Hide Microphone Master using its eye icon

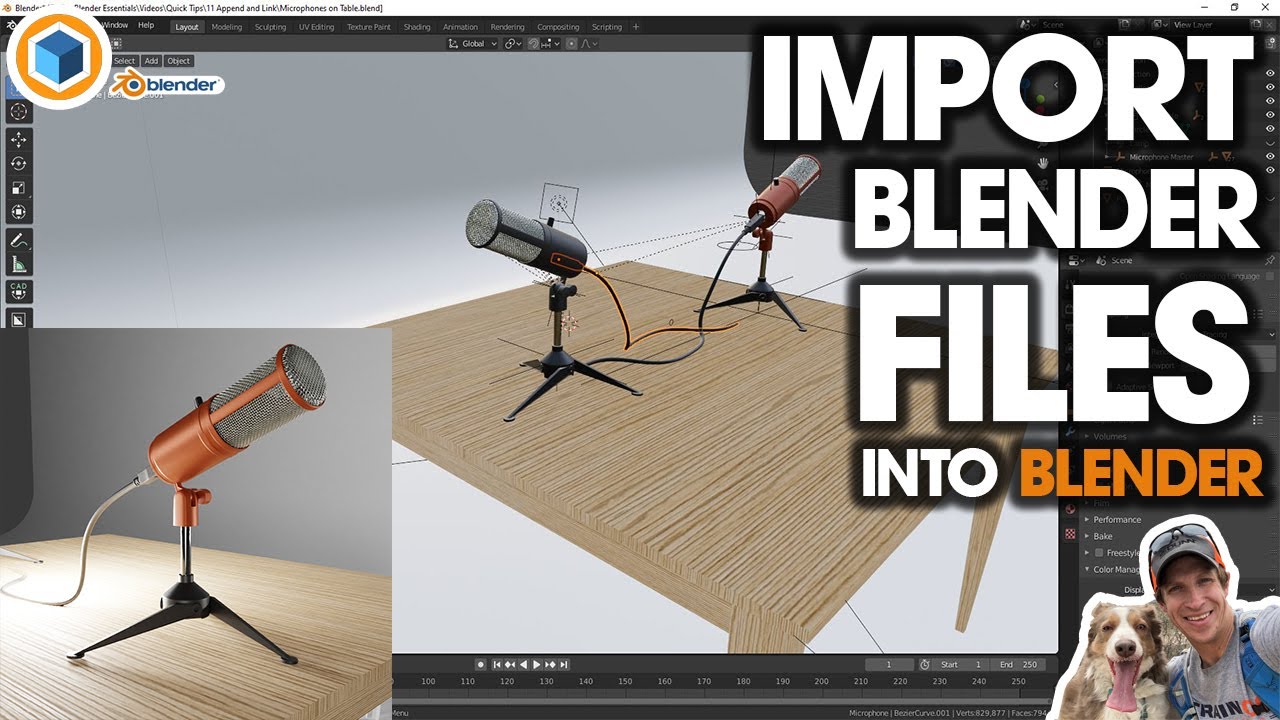[1272, 157]
